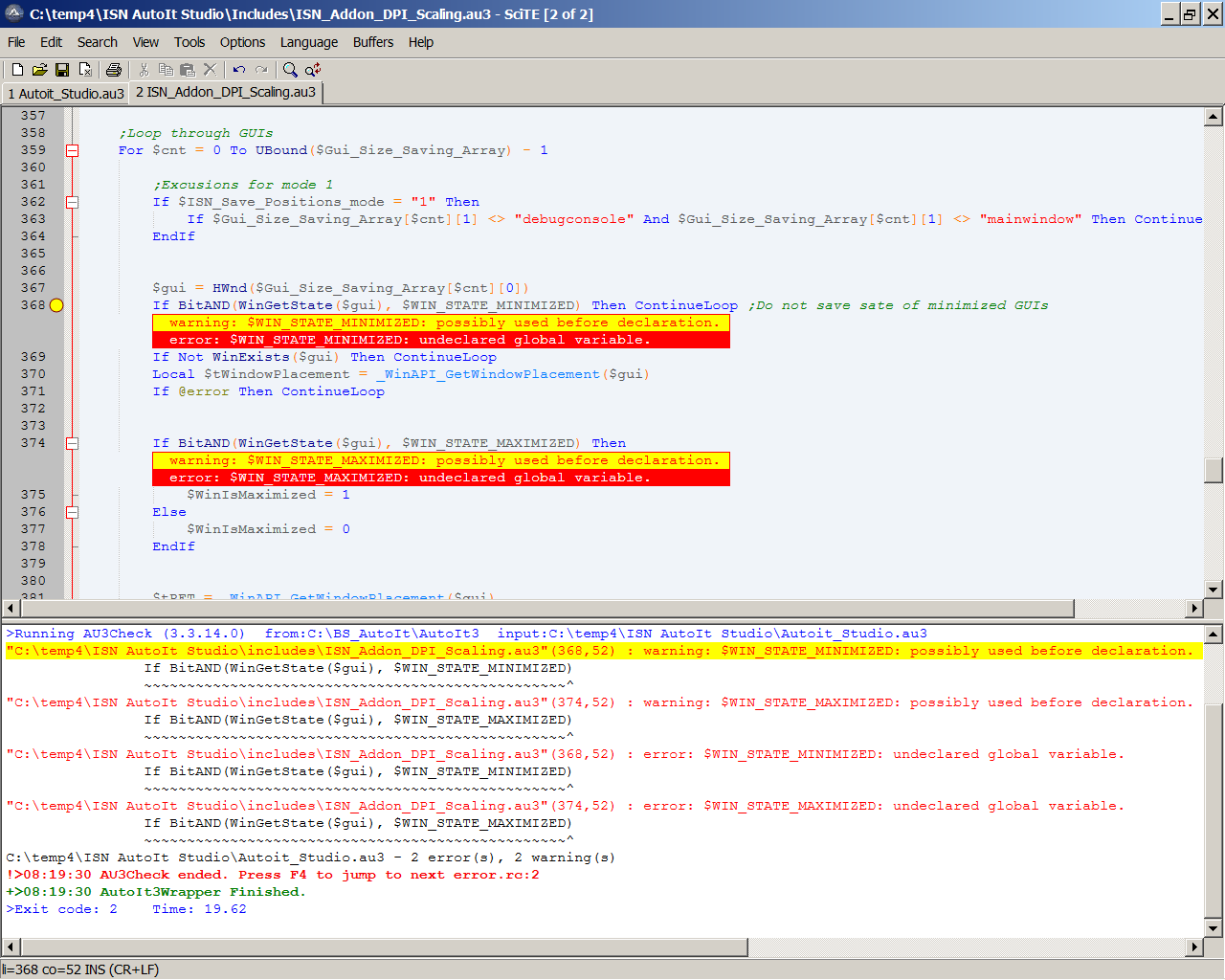Click the editor vertical scrollbar thumb
Screen dimensions: 1225x980
[x=1214, y=470]
